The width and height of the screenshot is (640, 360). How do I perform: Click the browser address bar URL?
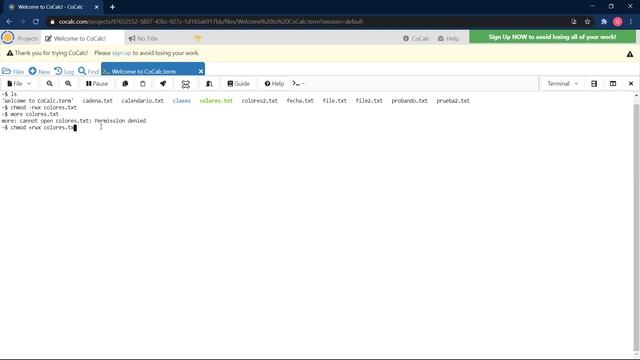pyautogui.click(x=211, y=22)
